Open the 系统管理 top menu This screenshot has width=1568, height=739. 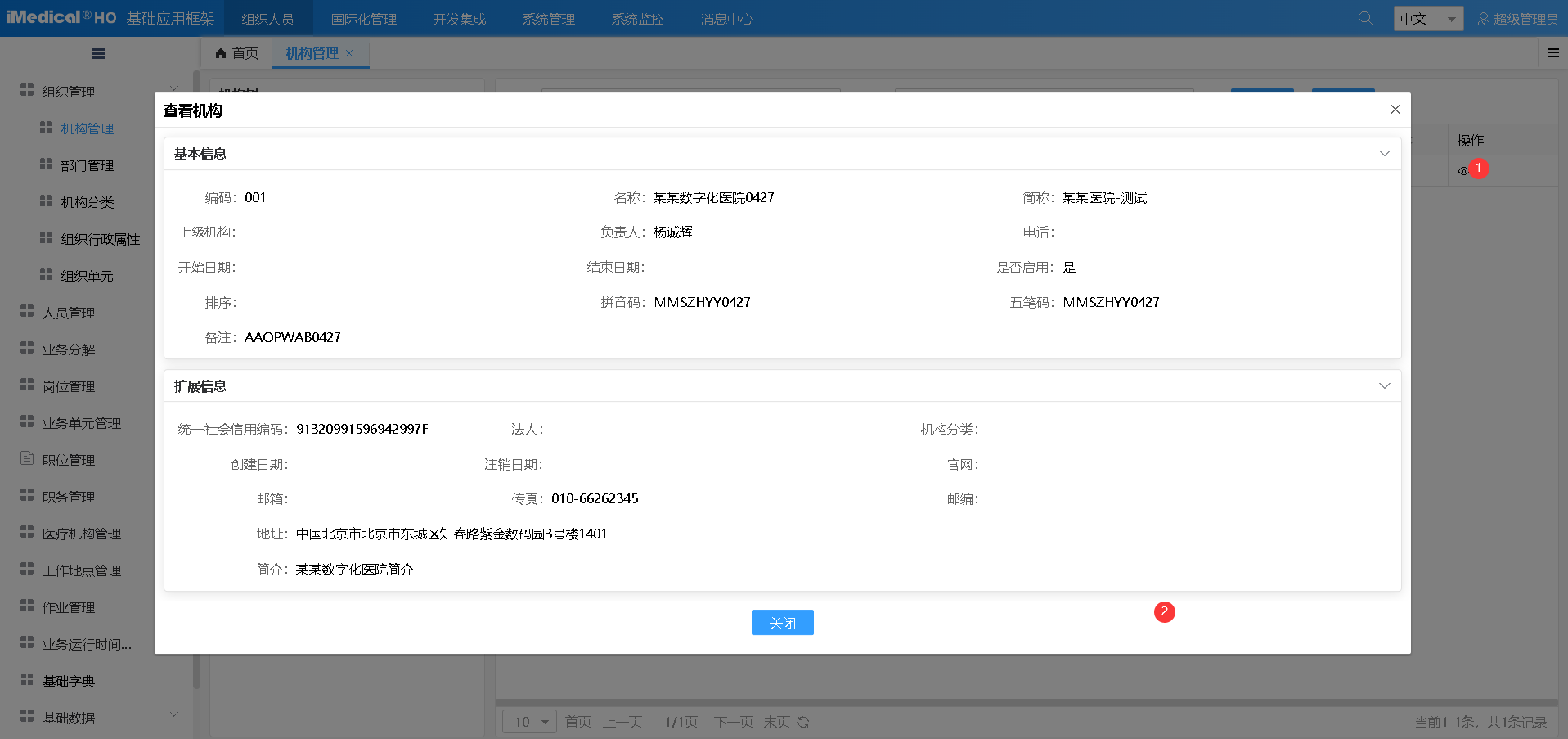coord(548,19)
